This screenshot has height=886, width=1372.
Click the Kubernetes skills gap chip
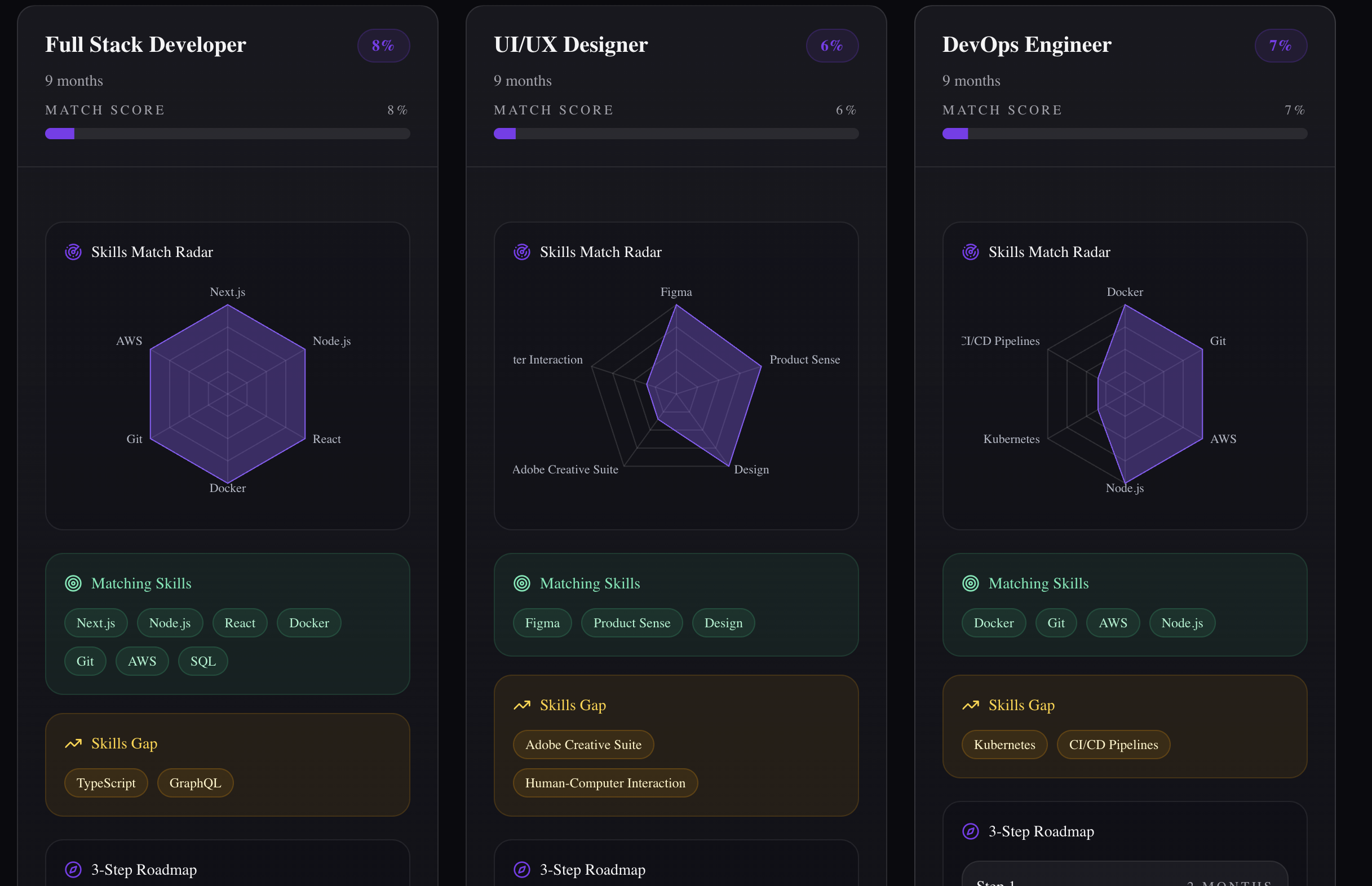(1004, 745)
